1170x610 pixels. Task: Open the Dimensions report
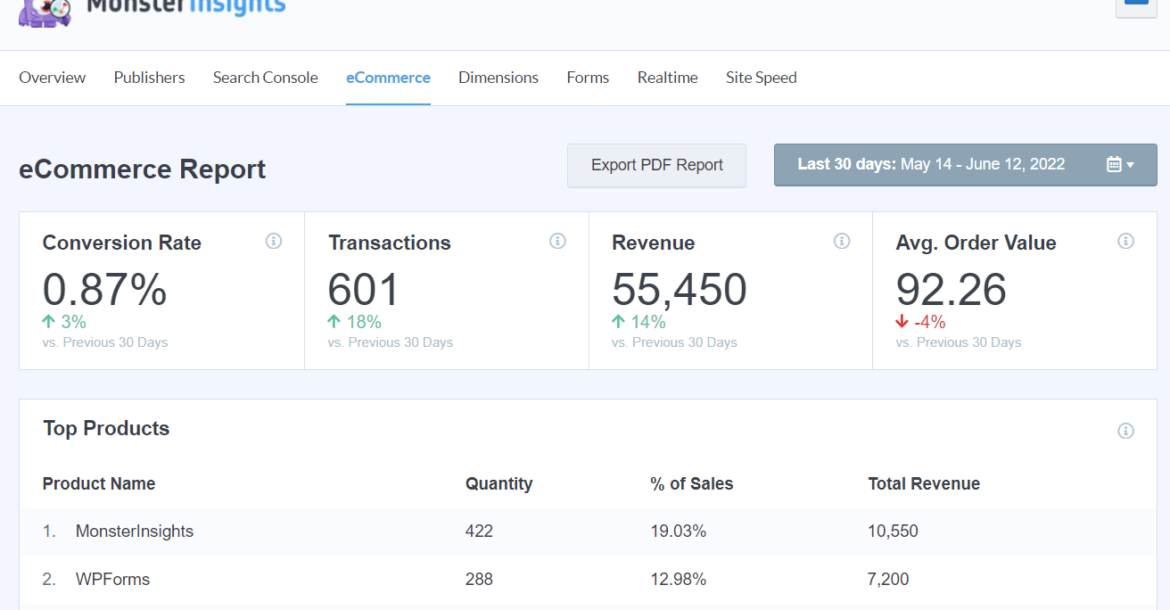tap(498, 77)
